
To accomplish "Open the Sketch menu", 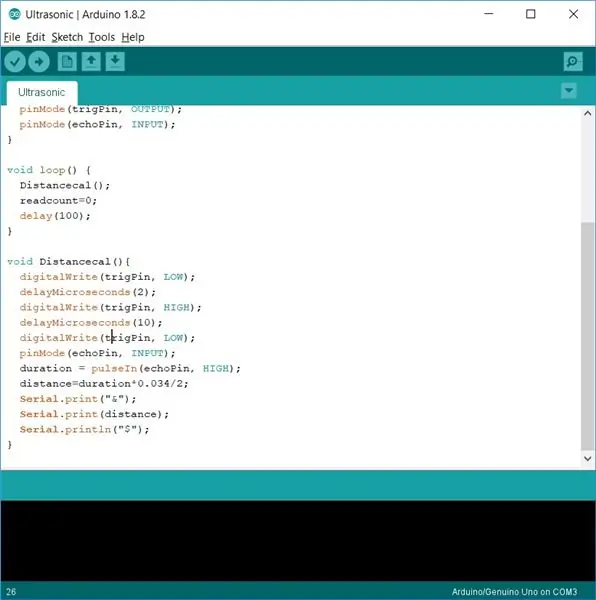I will coord(67,37).
